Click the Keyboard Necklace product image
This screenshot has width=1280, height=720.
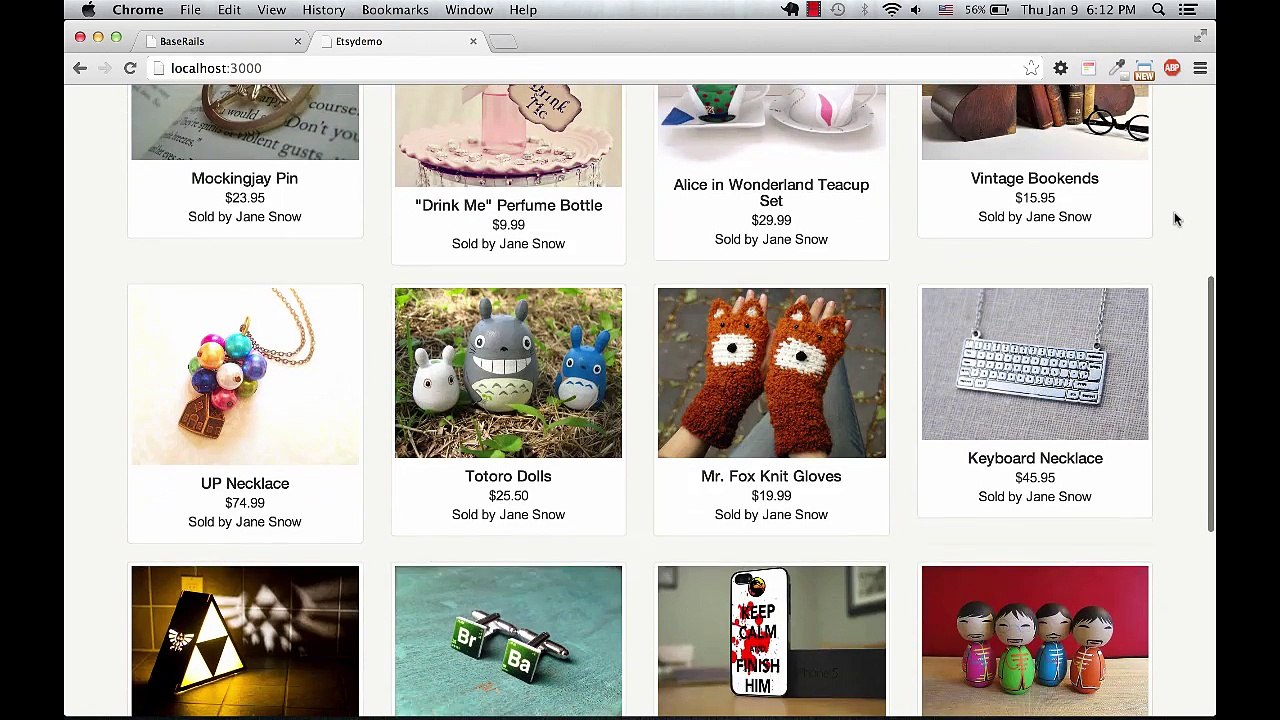point(1035,364)
